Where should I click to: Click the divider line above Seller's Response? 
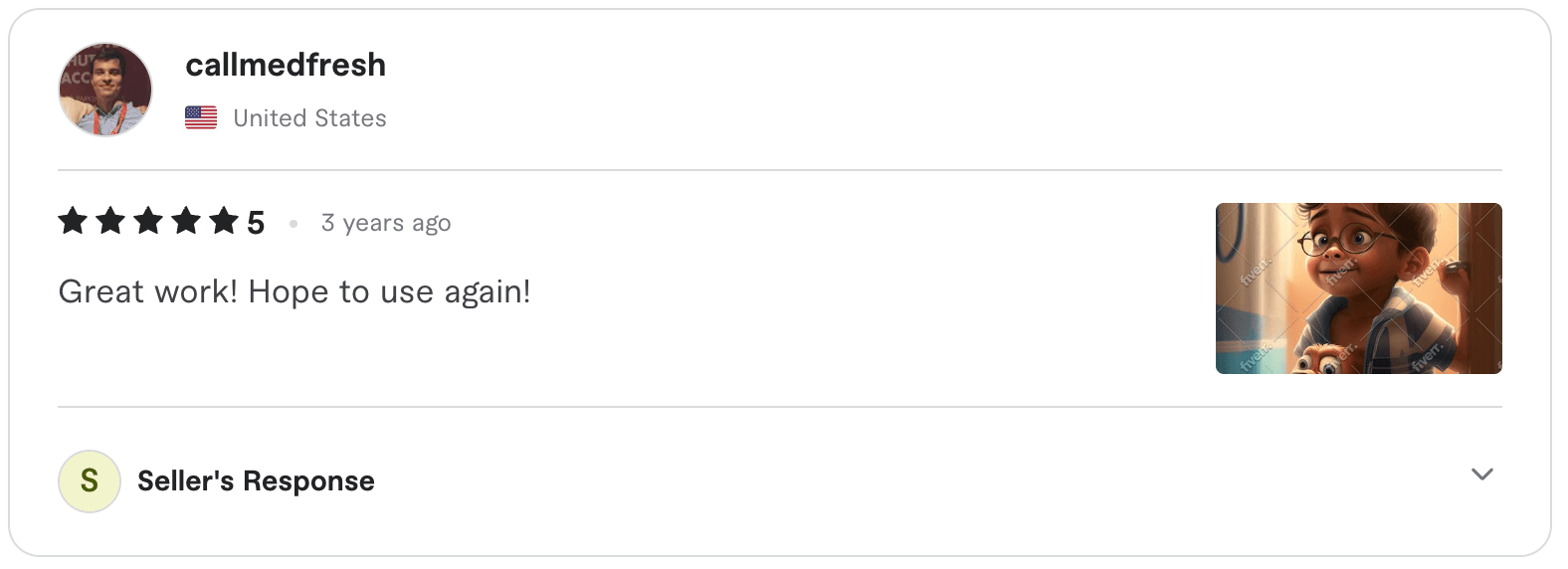[780, 407]
